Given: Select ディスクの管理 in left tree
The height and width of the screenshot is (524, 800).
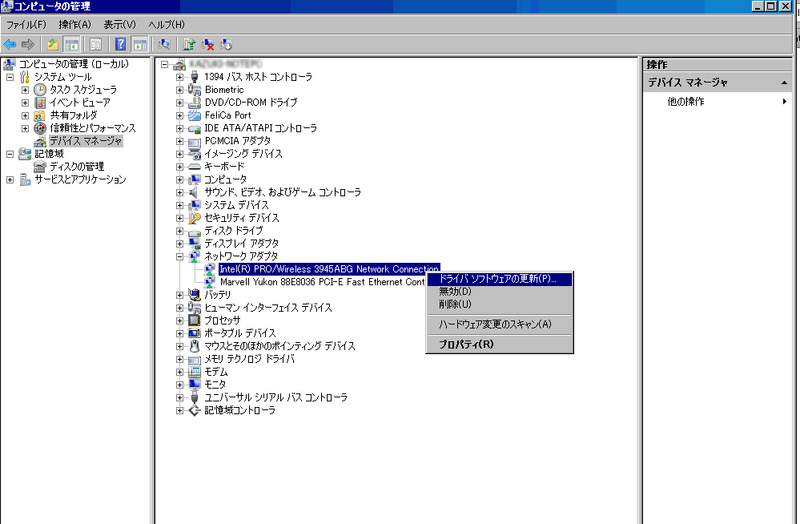Looking at the screenshot, I should 77,166.
